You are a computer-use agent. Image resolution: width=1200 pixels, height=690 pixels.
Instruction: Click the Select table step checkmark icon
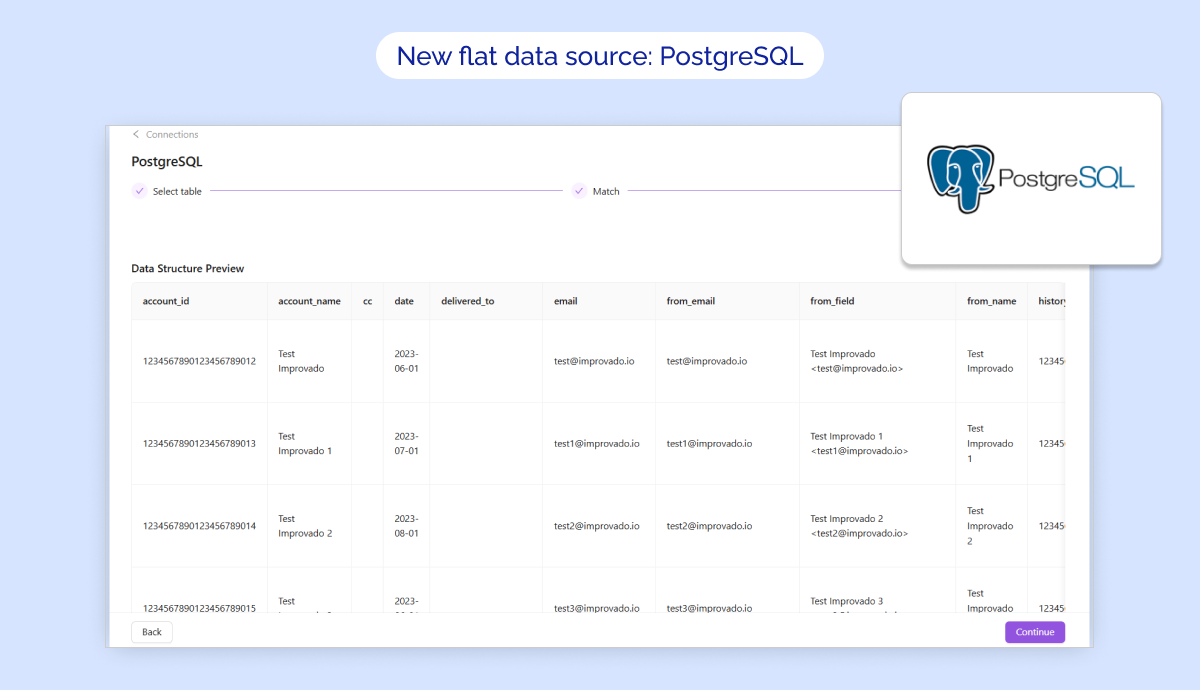click(x=139, y=191)
